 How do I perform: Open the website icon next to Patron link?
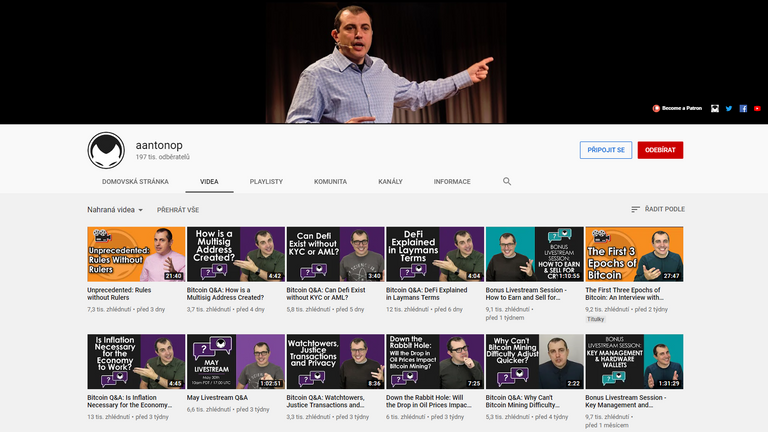coord(715,109)
